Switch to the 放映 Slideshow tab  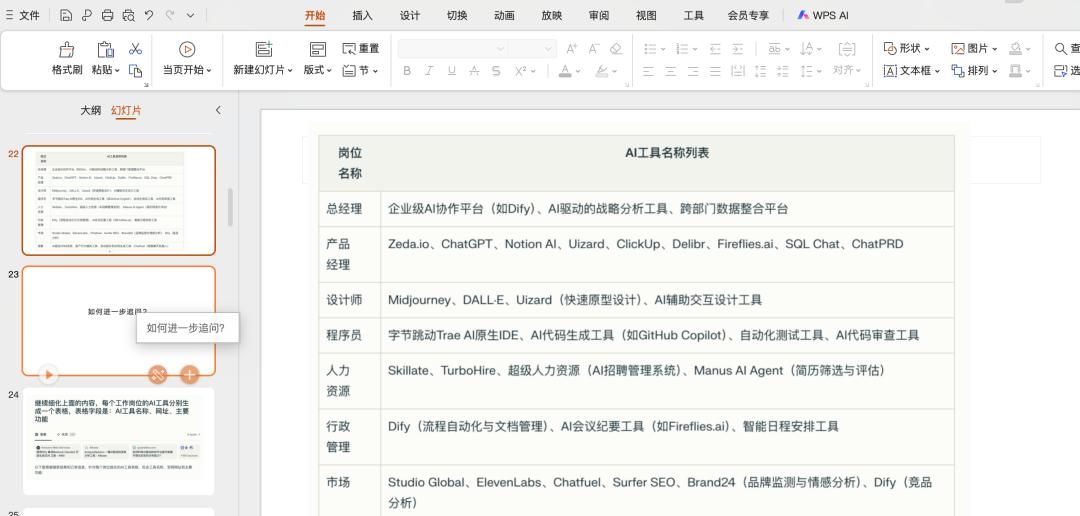[x=552, y=15]
